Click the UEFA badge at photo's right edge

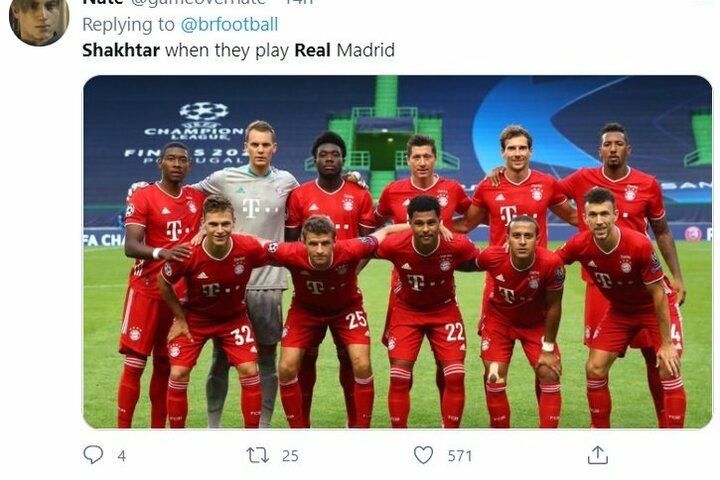click(693, 234)
